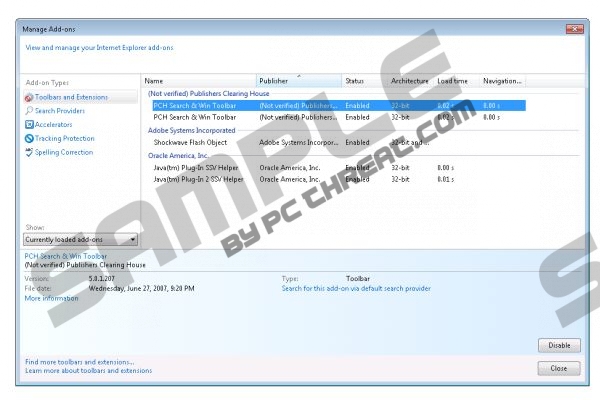The height and width of the screenshot is (400, 600).
Task: Open the More information link
Action: pos(51,298)
